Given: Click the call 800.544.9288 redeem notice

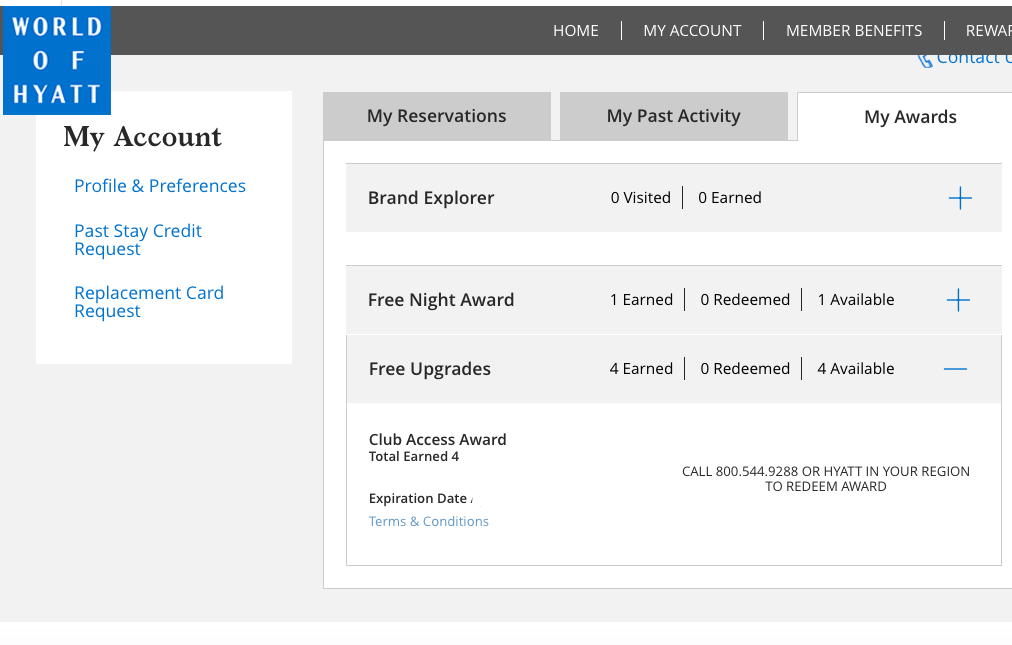Looking at the screenshot, I should click(x=825, y=479).
